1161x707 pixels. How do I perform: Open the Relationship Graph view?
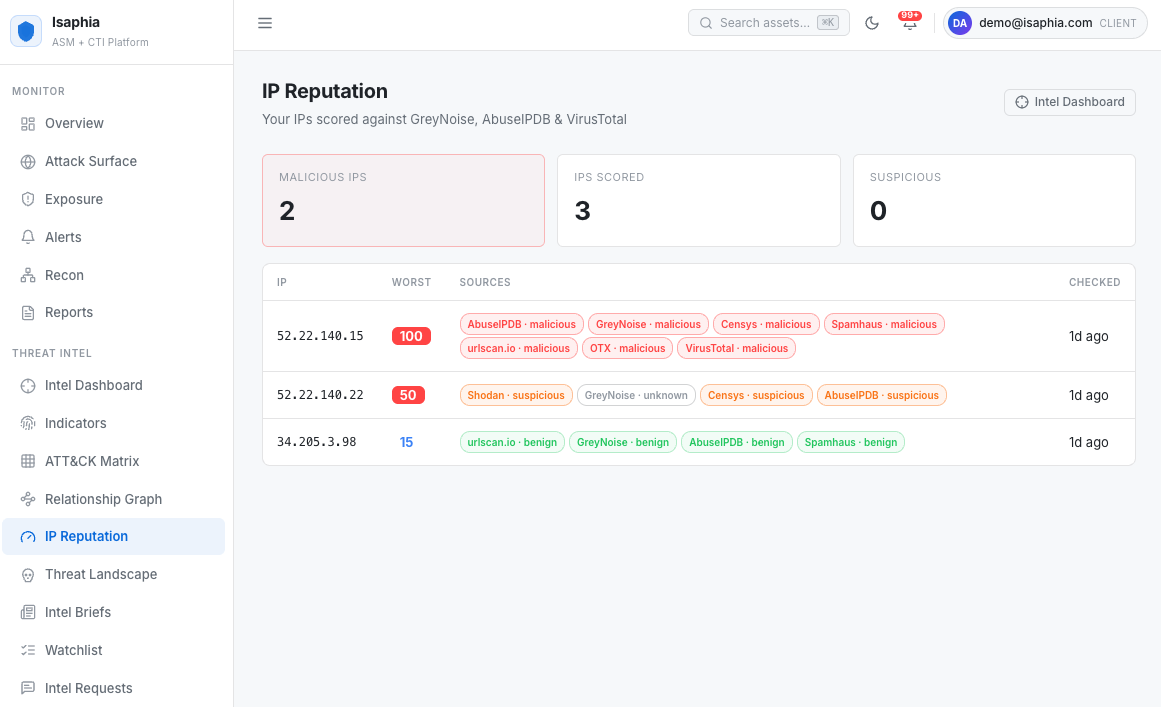[113, 499]
